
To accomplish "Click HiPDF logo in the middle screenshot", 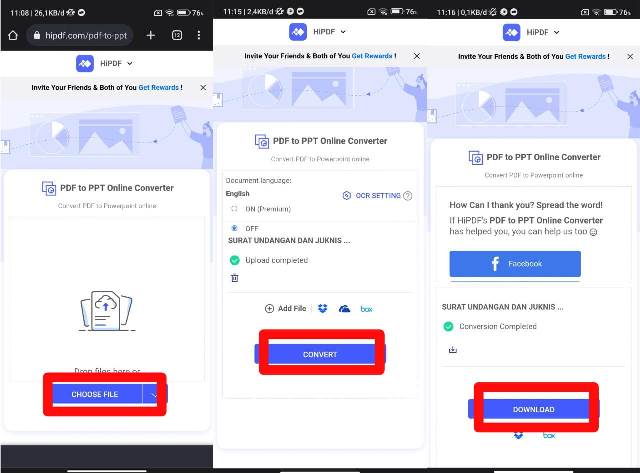I will point(298,32).
